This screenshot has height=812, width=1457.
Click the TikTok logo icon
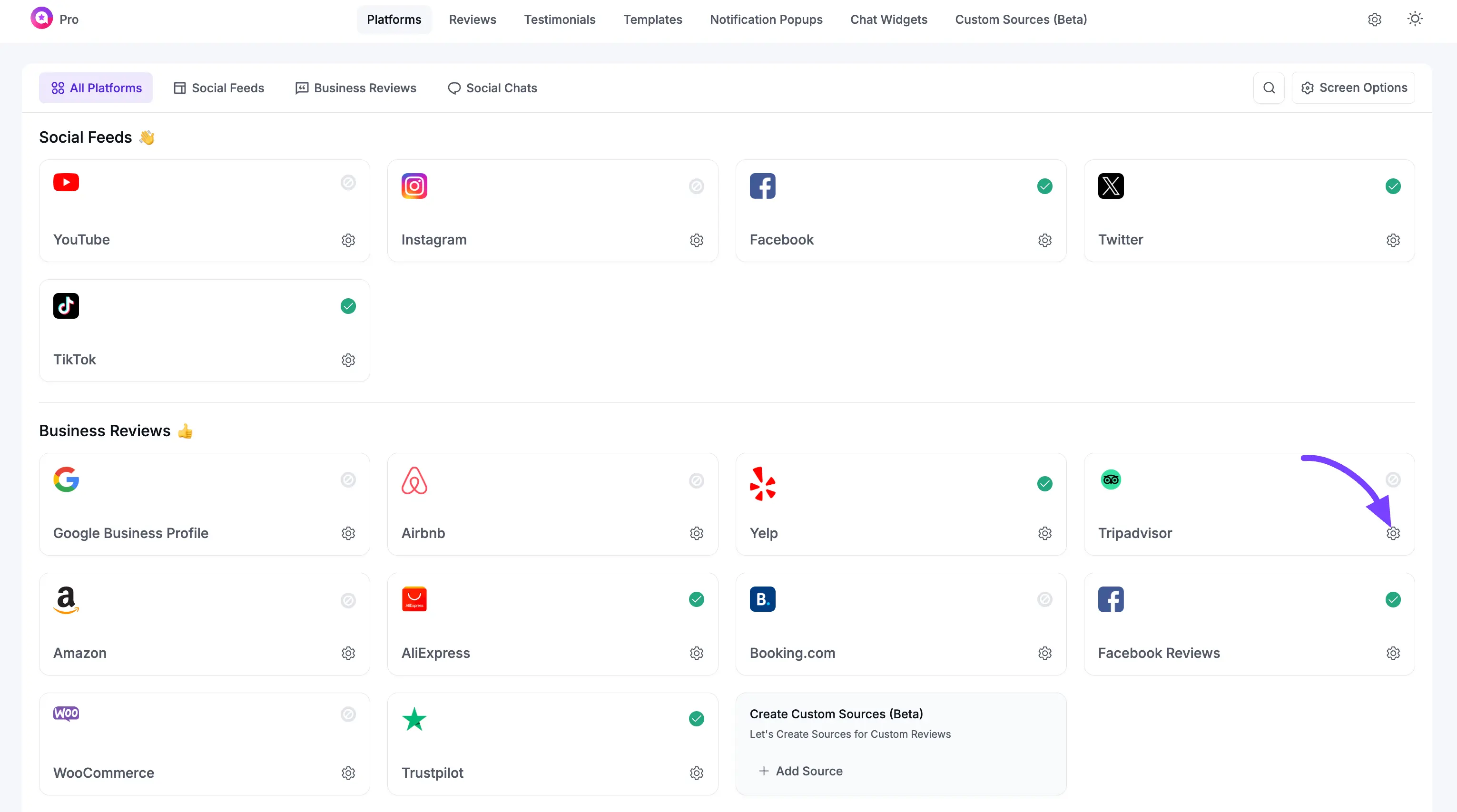(x=66, y=306)
